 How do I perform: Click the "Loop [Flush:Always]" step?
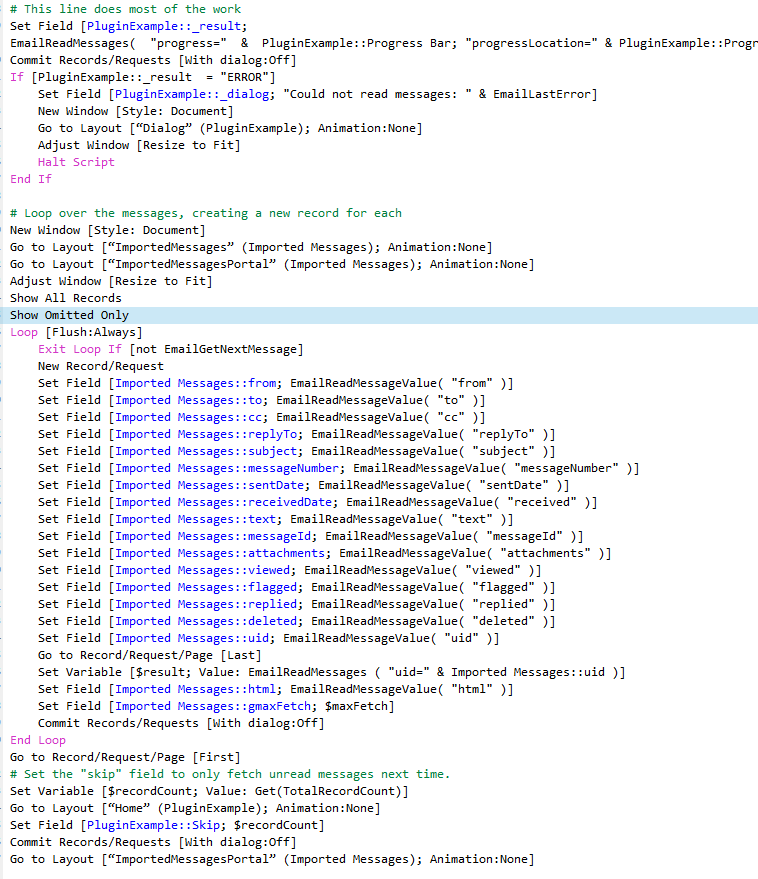pyautogui.click(x=76, y=332)
